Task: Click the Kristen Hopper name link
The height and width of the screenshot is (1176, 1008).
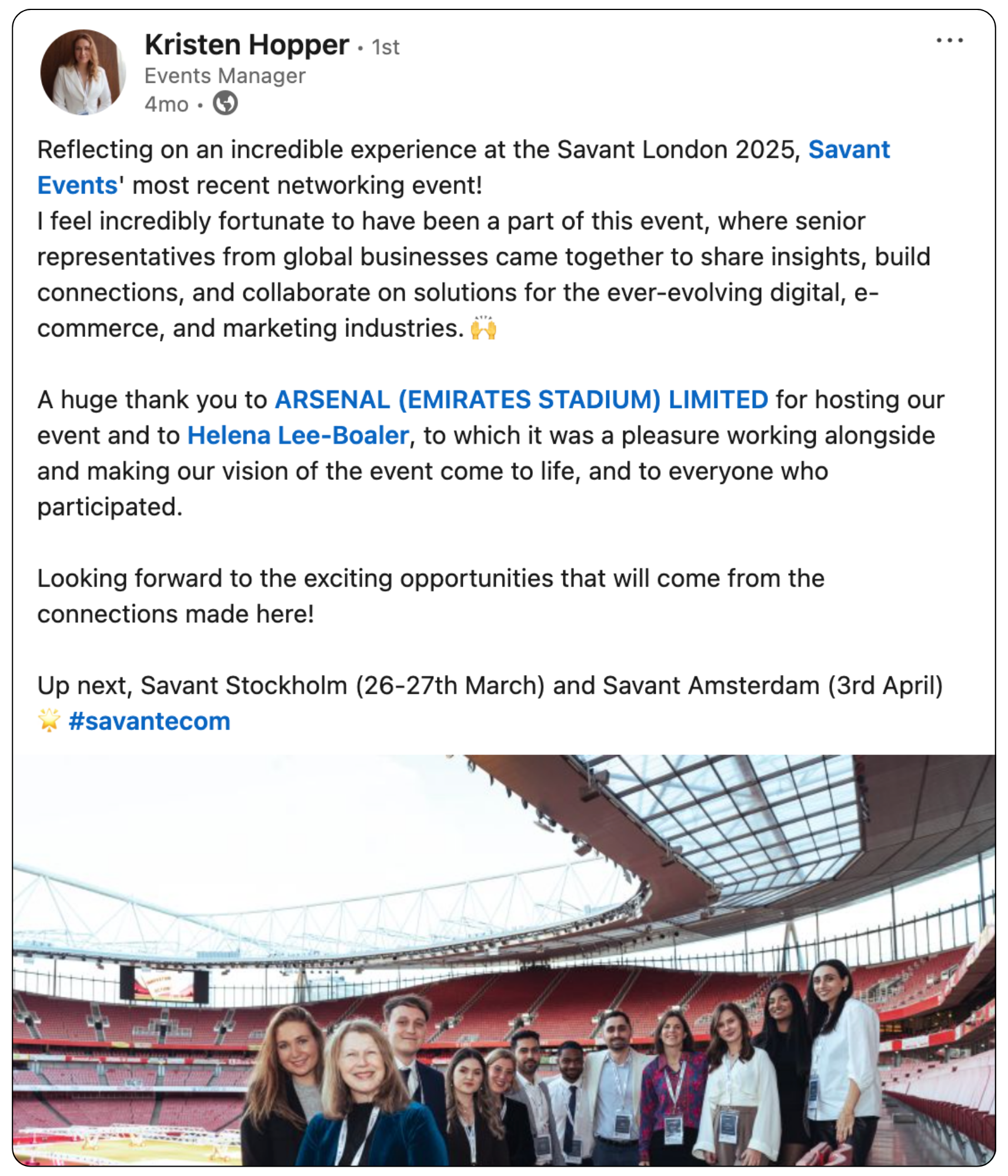Action: [x=247, y=45]
